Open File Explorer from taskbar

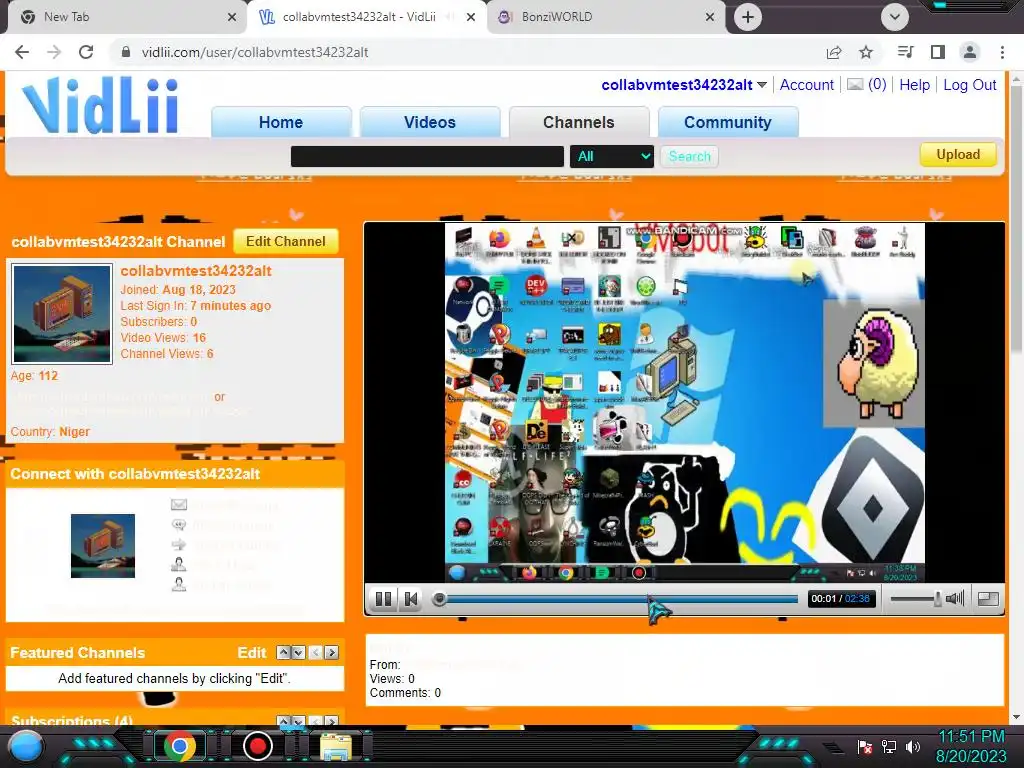pos(336,747)
